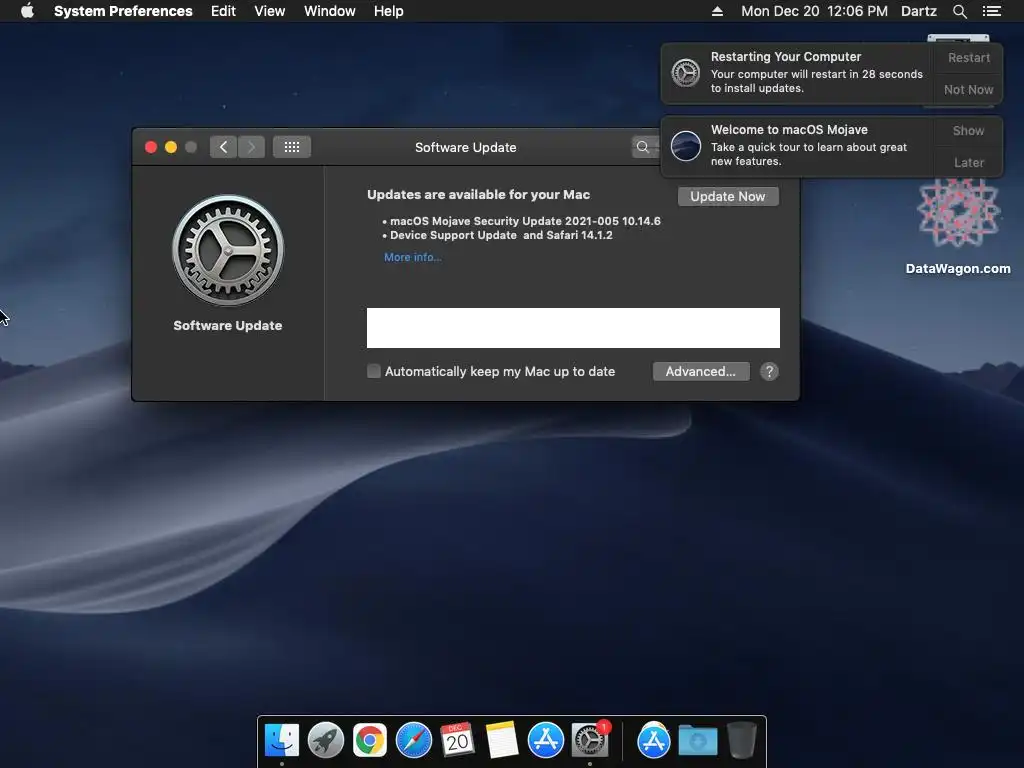Open the help question mark button
The height and width of the screenshot is (768, 1024).
(769, 372)
